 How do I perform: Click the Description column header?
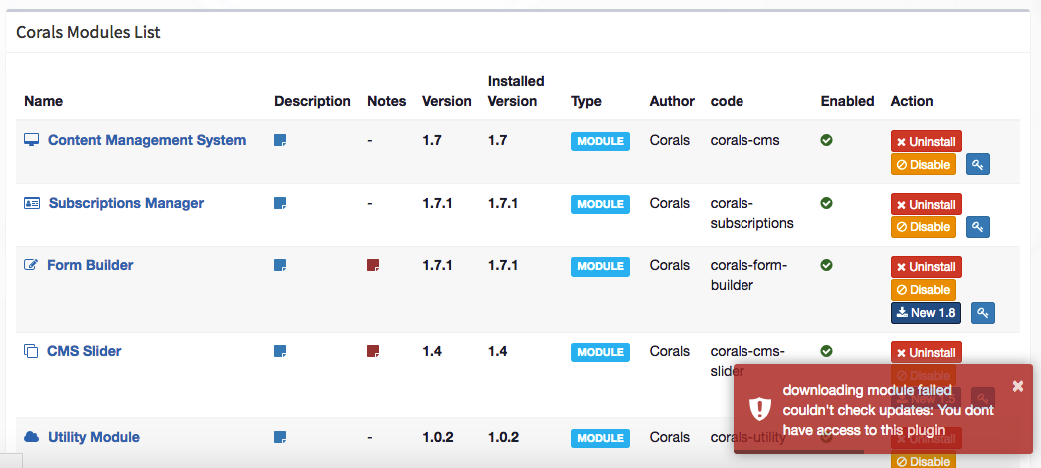click(312, 102)
